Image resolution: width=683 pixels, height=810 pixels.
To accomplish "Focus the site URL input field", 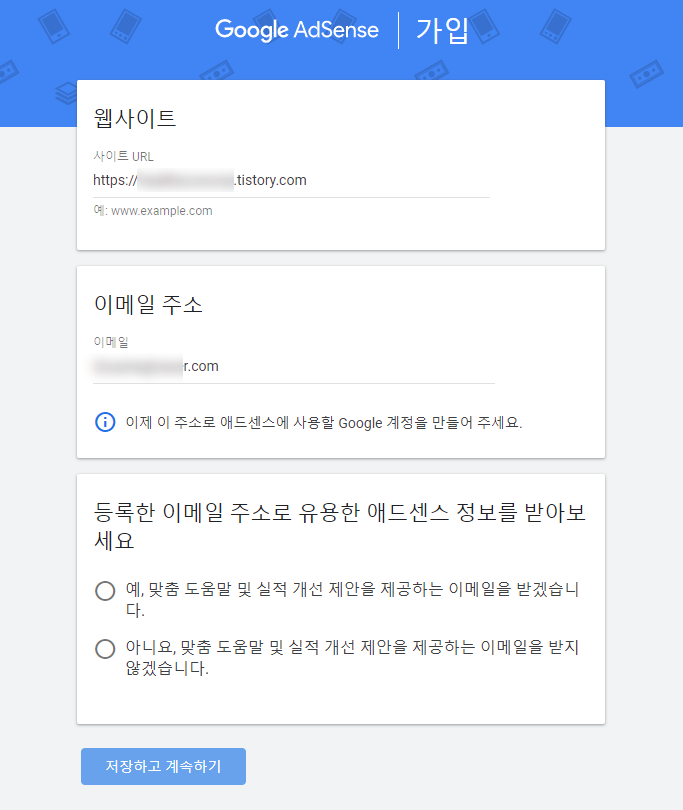I will [291, 180].
